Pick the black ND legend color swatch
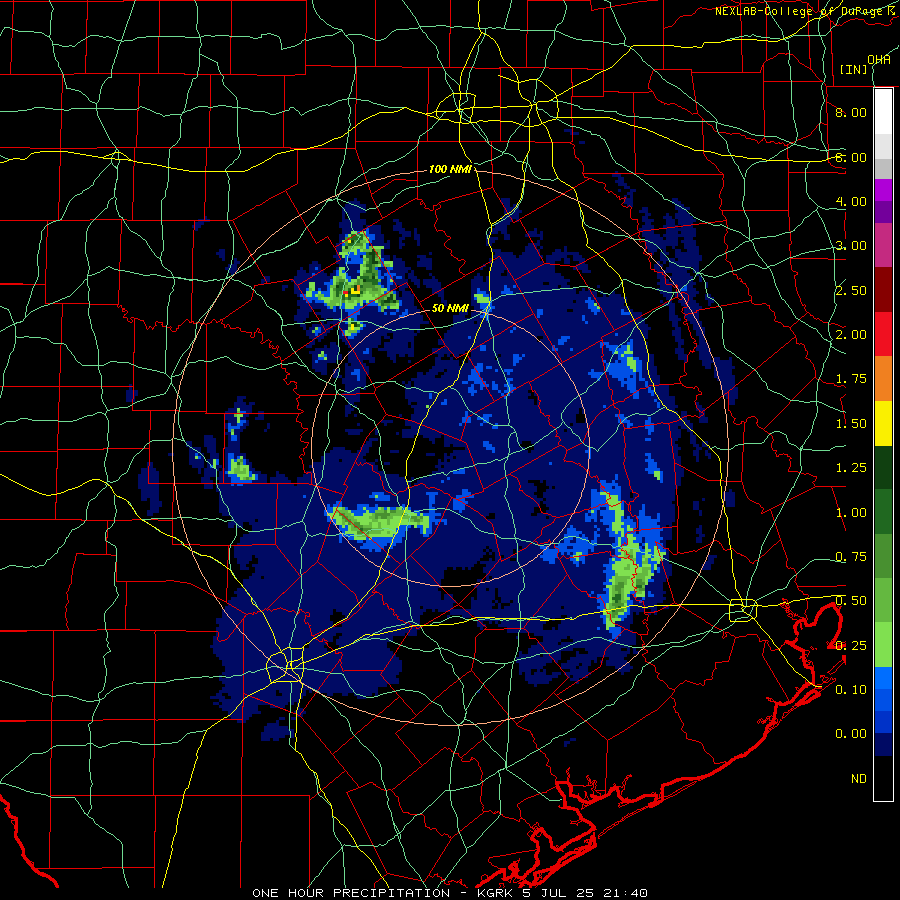The image size is (900, 900). point(883,778)
